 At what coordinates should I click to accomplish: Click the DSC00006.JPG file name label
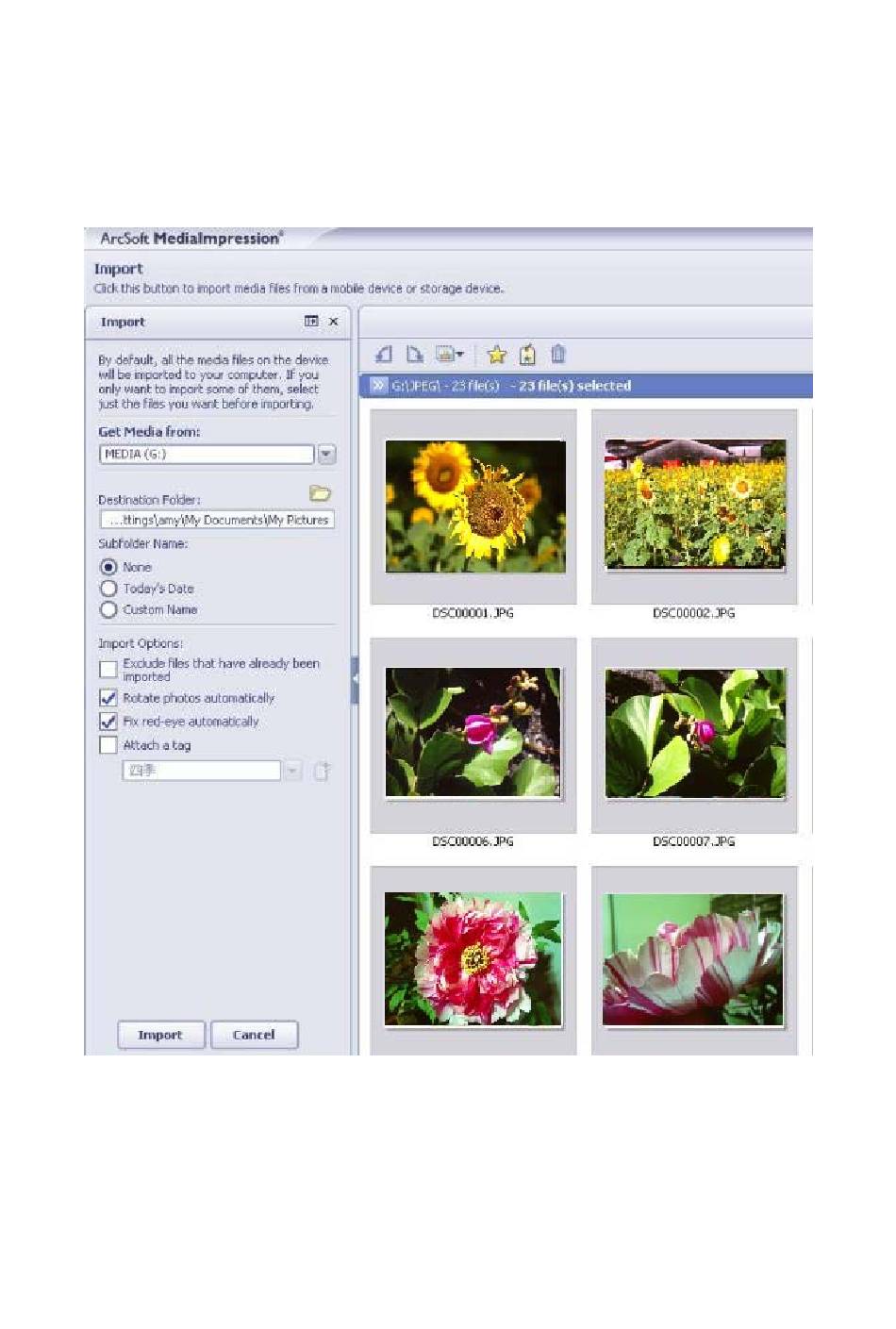tap(473, 841)
